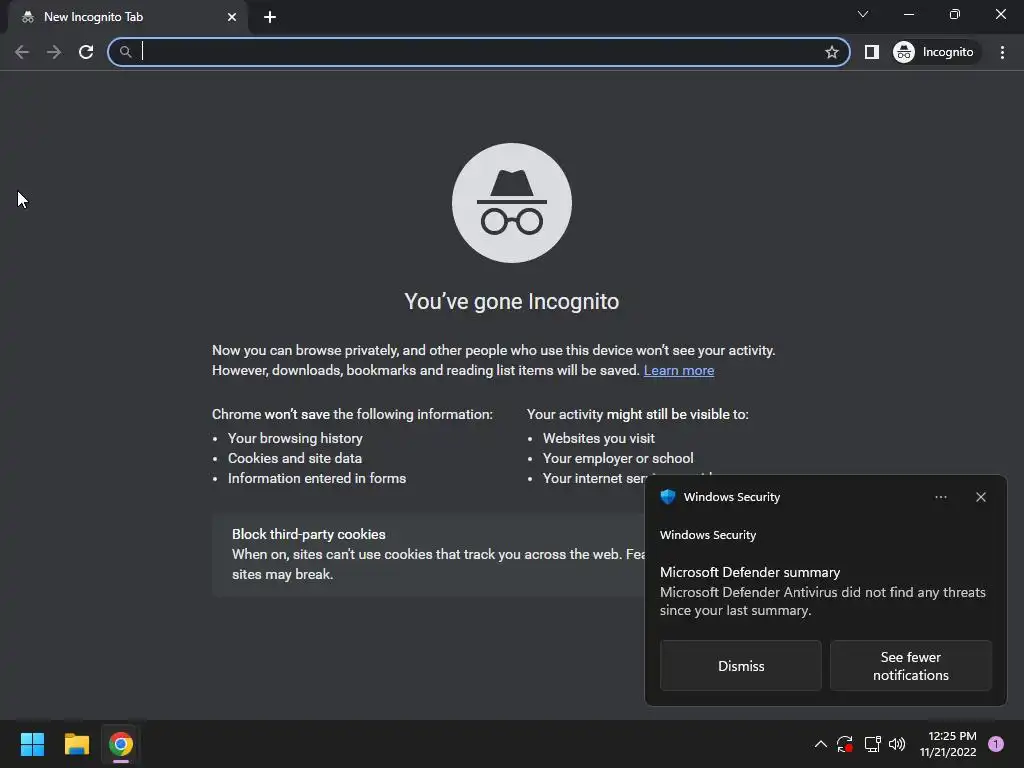This screenshot has width=1024, height=768.
Task: Dismiss the Windows Security notification
Action: pos(741,665)
